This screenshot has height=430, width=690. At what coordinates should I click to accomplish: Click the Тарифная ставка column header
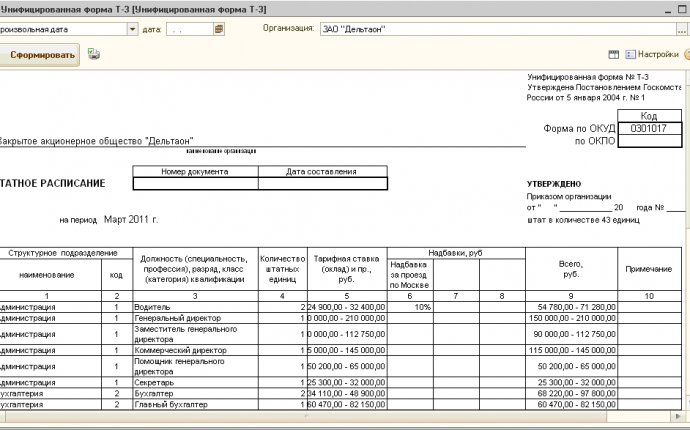[347, 269]
